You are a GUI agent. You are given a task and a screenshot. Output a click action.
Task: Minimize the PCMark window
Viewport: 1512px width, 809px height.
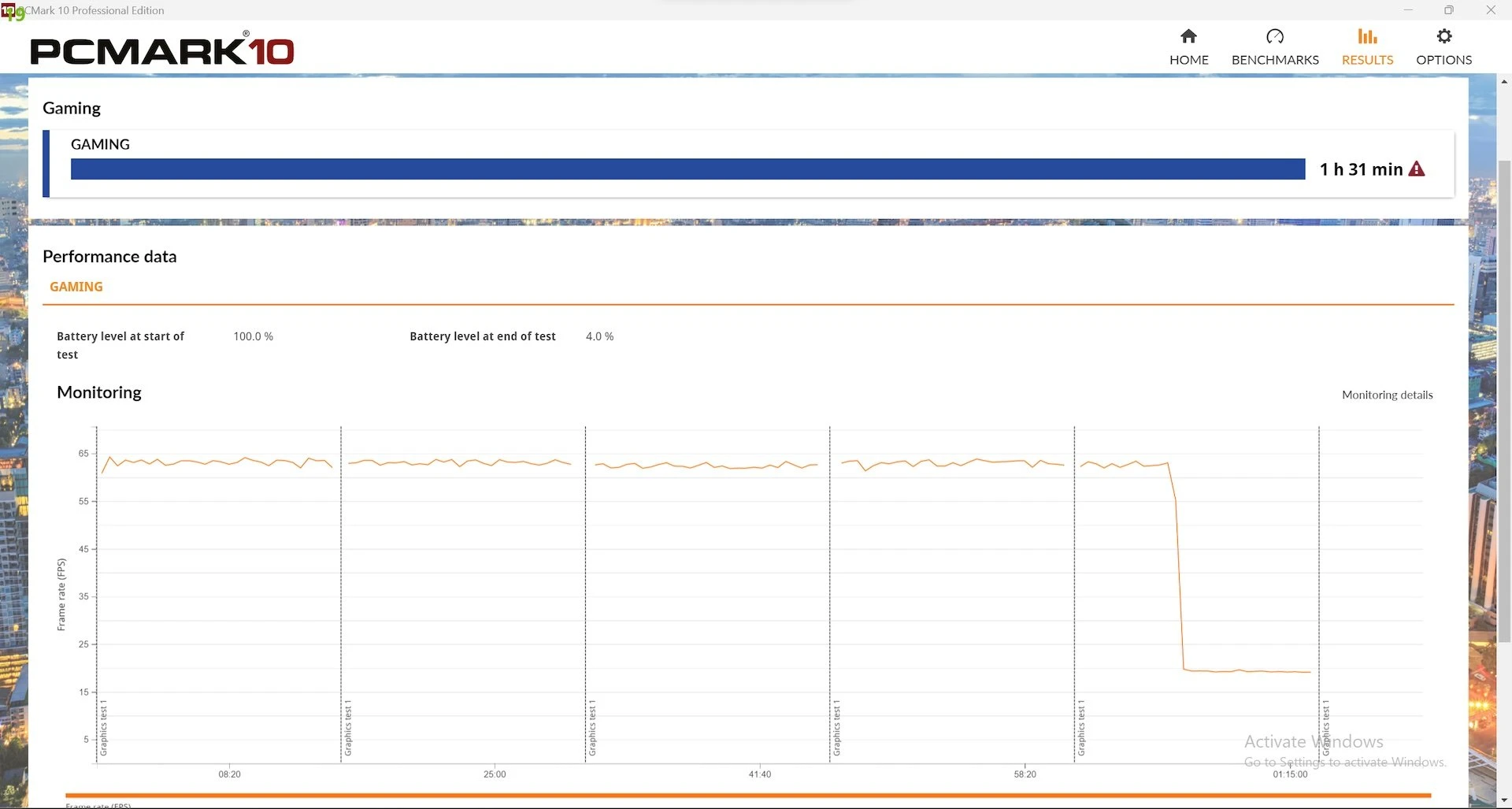[1408, 10]
